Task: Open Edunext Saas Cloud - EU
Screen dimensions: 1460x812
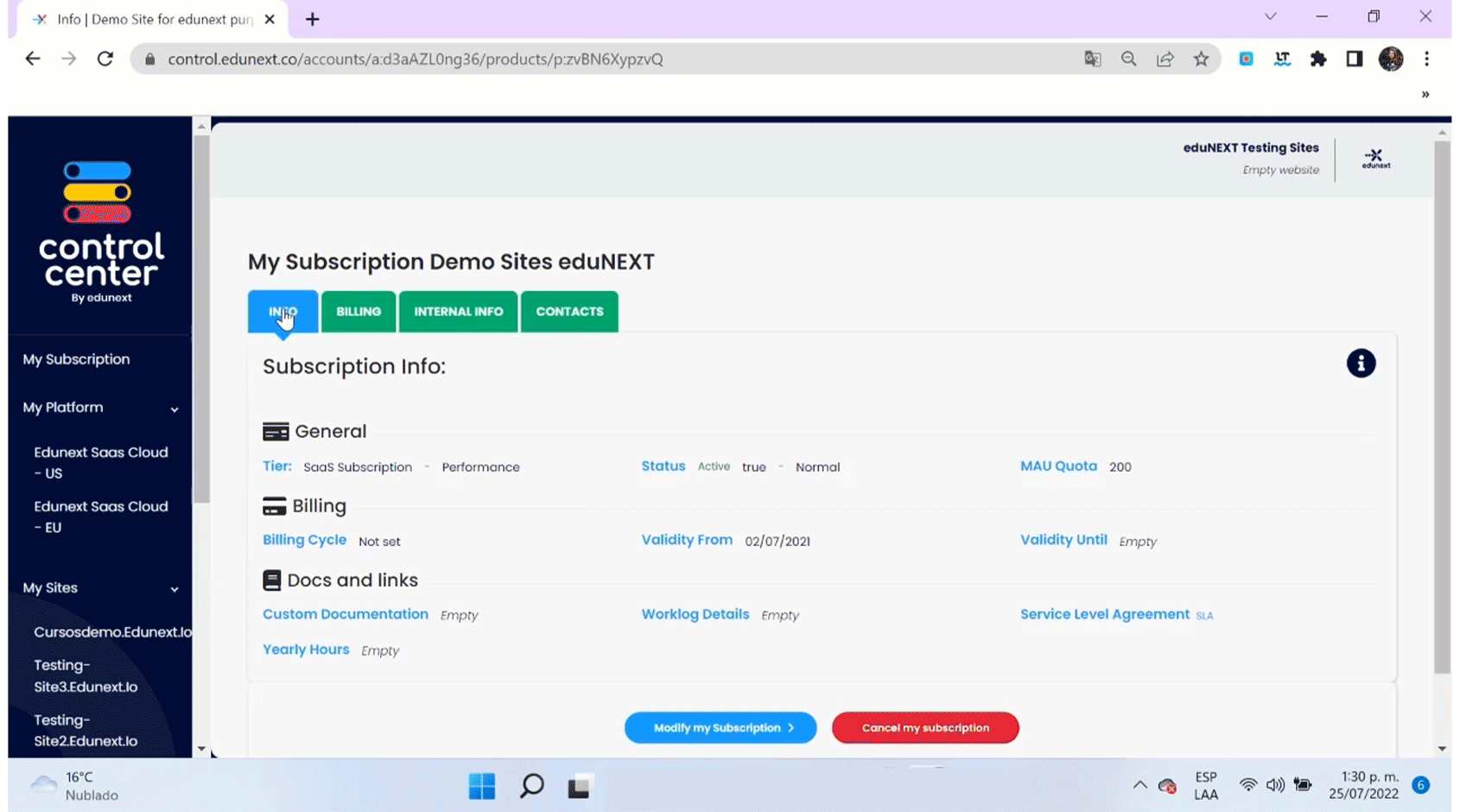Action: (101, 517)
